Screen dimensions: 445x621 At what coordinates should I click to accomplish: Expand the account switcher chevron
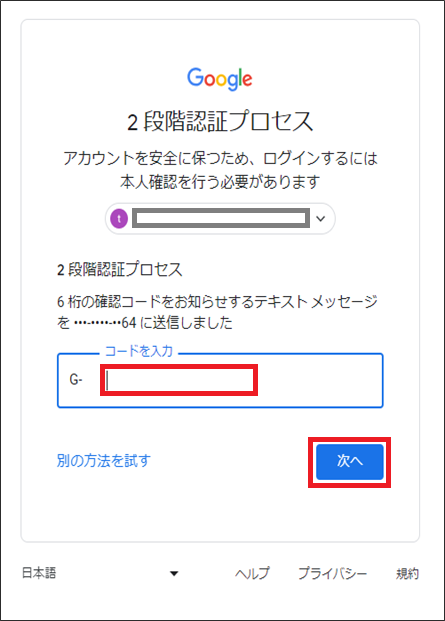point(321,219)
